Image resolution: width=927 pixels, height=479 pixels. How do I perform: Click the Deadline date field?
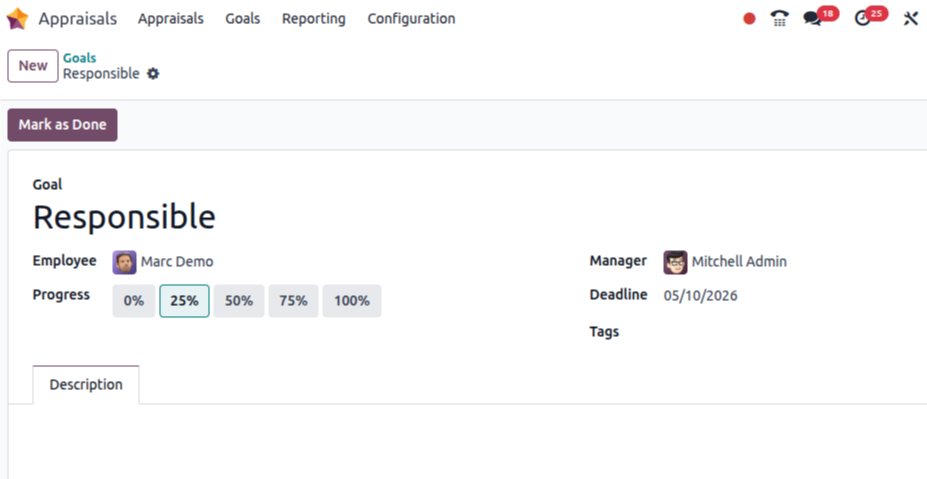tap(700, 296)
